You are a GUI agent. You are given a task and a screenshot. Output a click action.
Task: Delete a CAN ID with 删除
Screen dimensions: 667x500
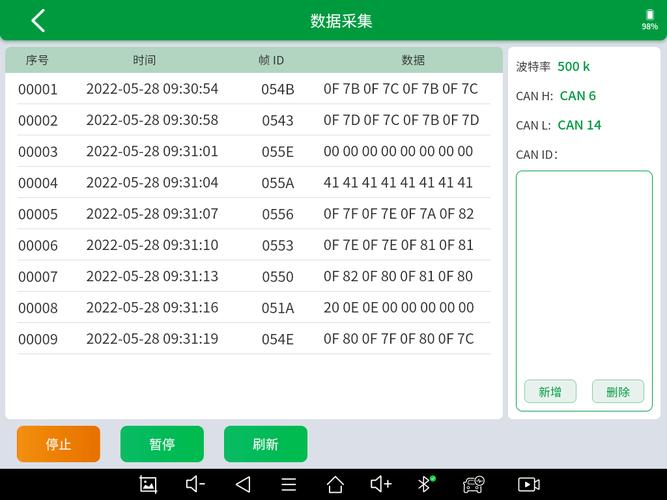coord(618,391)
